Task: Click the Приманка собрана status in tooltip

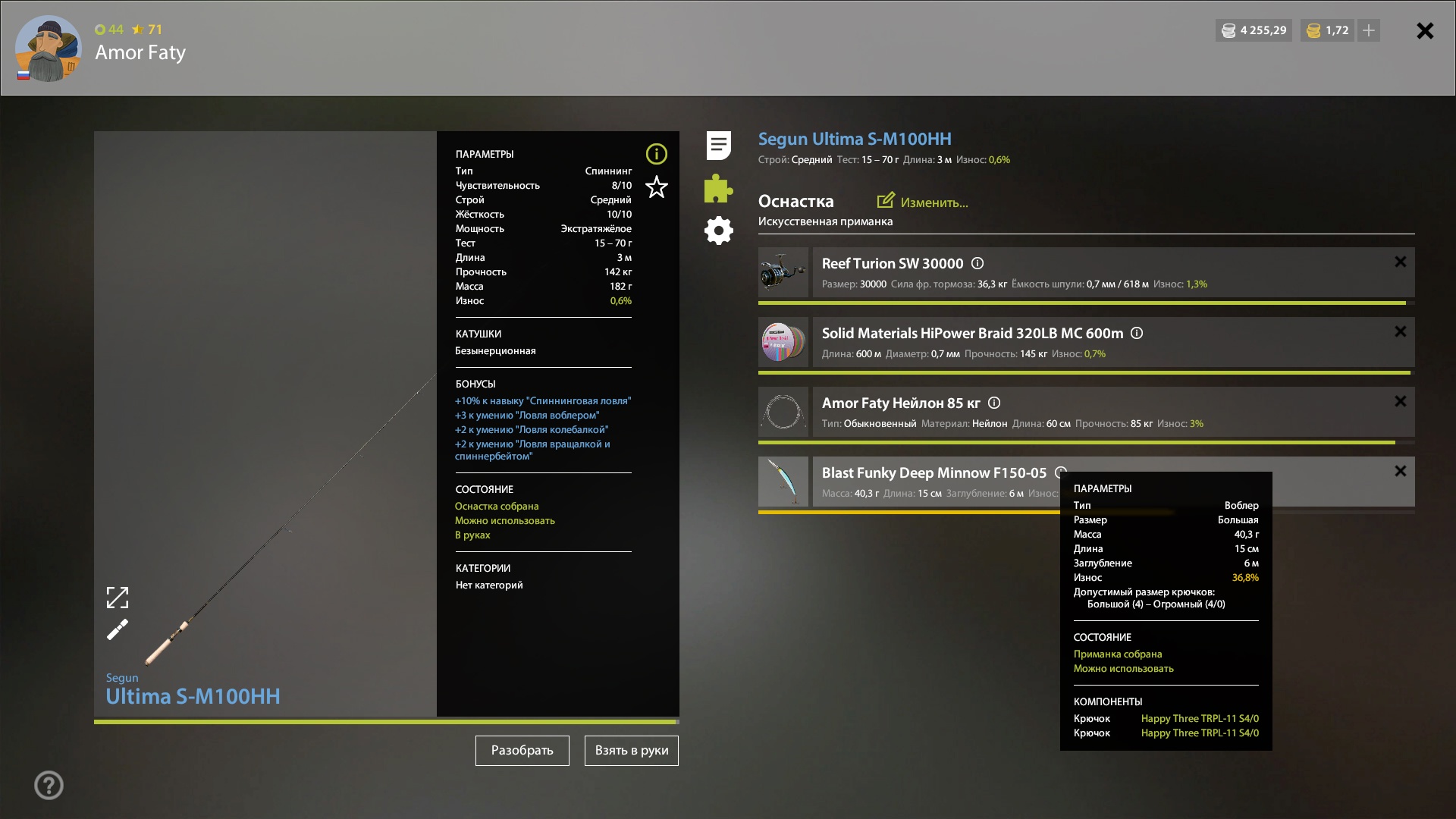Action: [1118, 654]
